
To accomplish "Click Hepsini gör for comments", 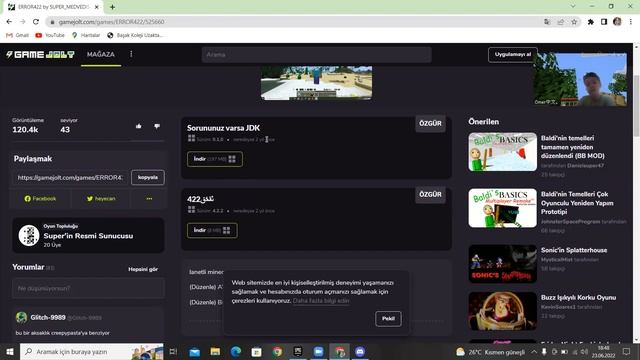I will (x=143, y=269).
